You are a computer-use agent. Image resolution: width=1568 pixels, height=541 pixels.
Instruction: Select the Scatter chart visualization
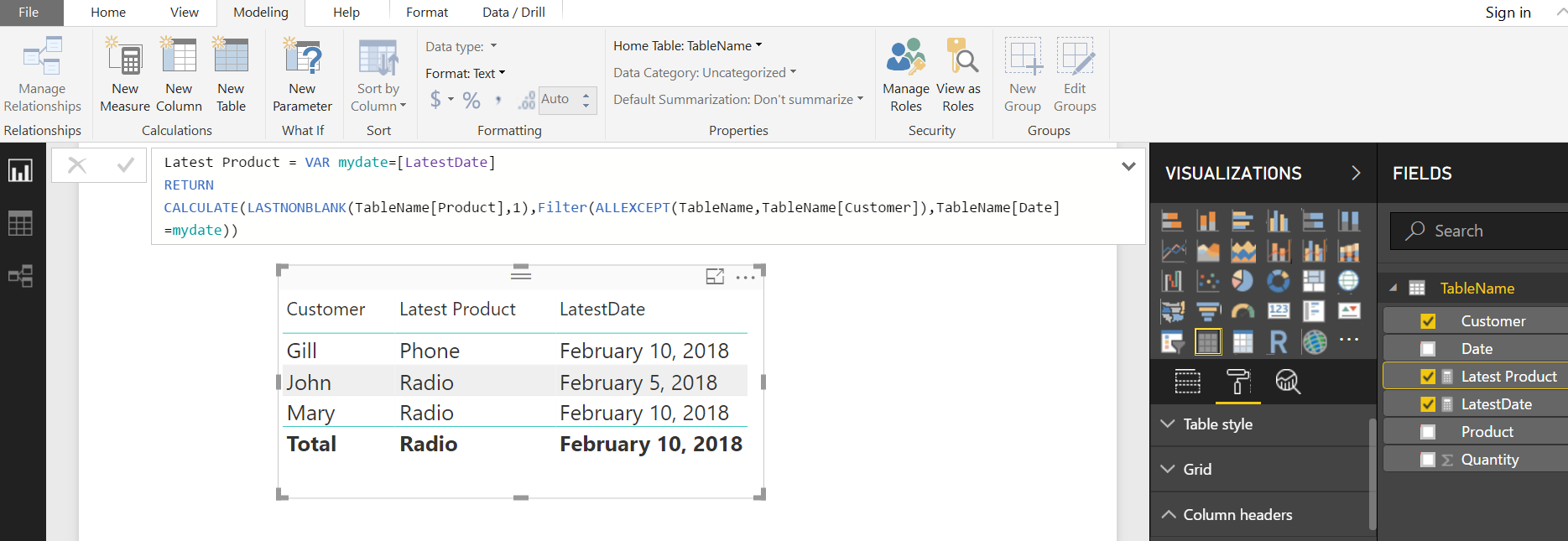[x=1207, y=281]
